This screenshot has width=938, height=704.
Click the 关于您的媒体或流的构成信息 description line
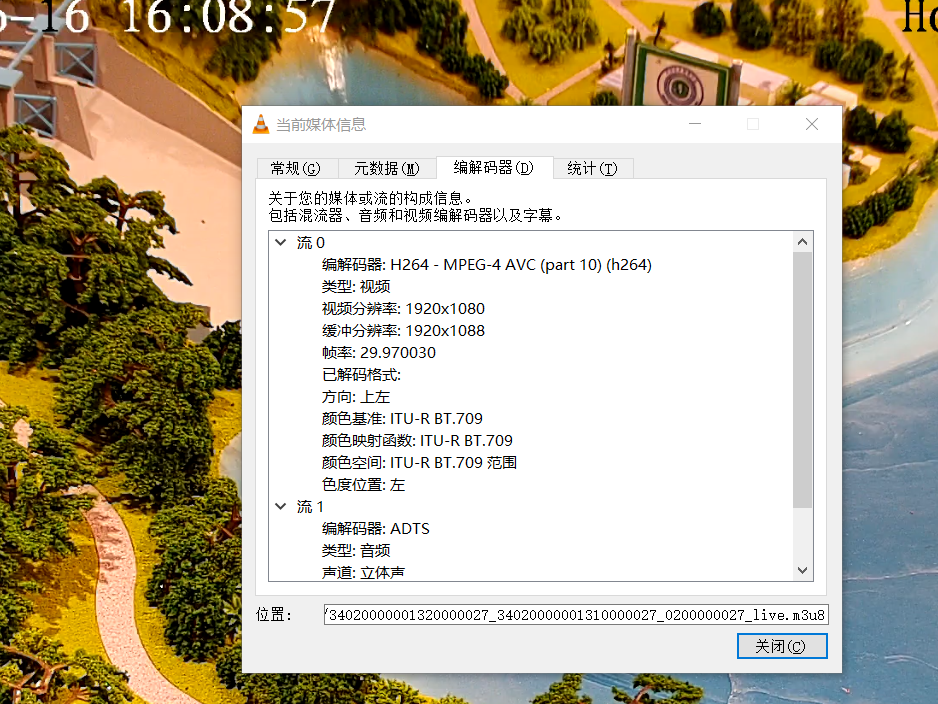click(x=370, y=198)
